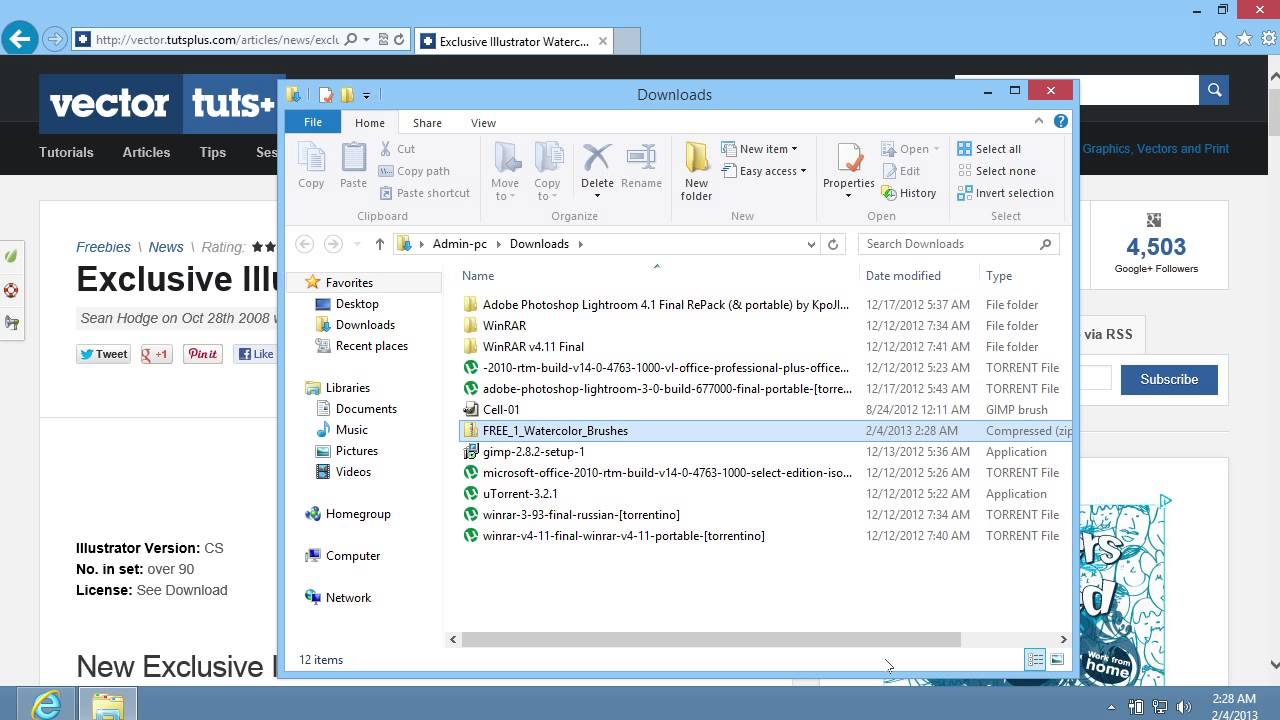Screen dimensions: 1280x720
Task: Open the address bar history dropdown
Action: click(811, 244)
